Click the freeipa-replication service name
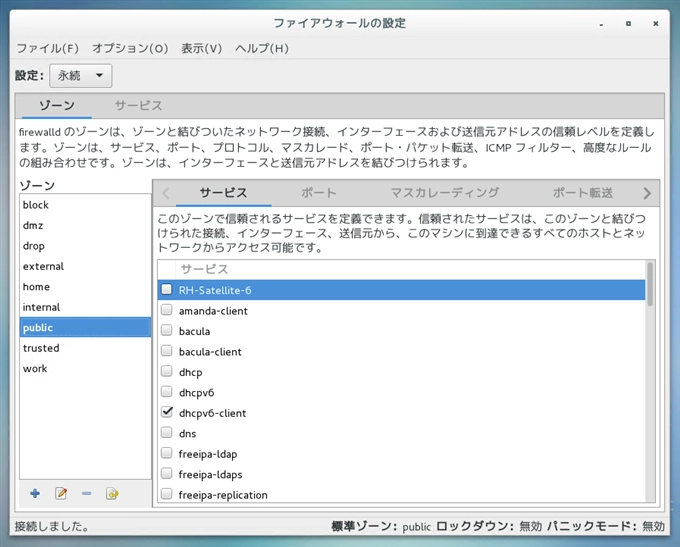 click(223, 495)
